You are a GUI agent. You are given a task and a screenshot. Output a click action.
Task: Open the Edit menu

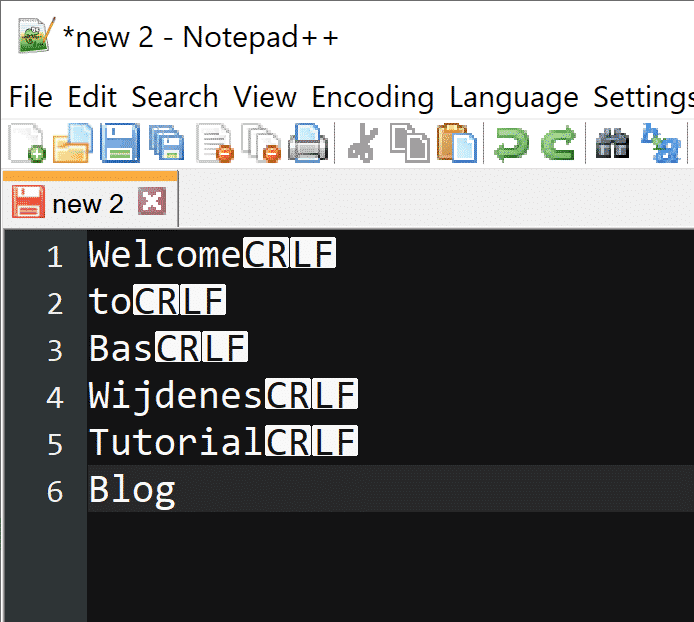pos(92,97)
